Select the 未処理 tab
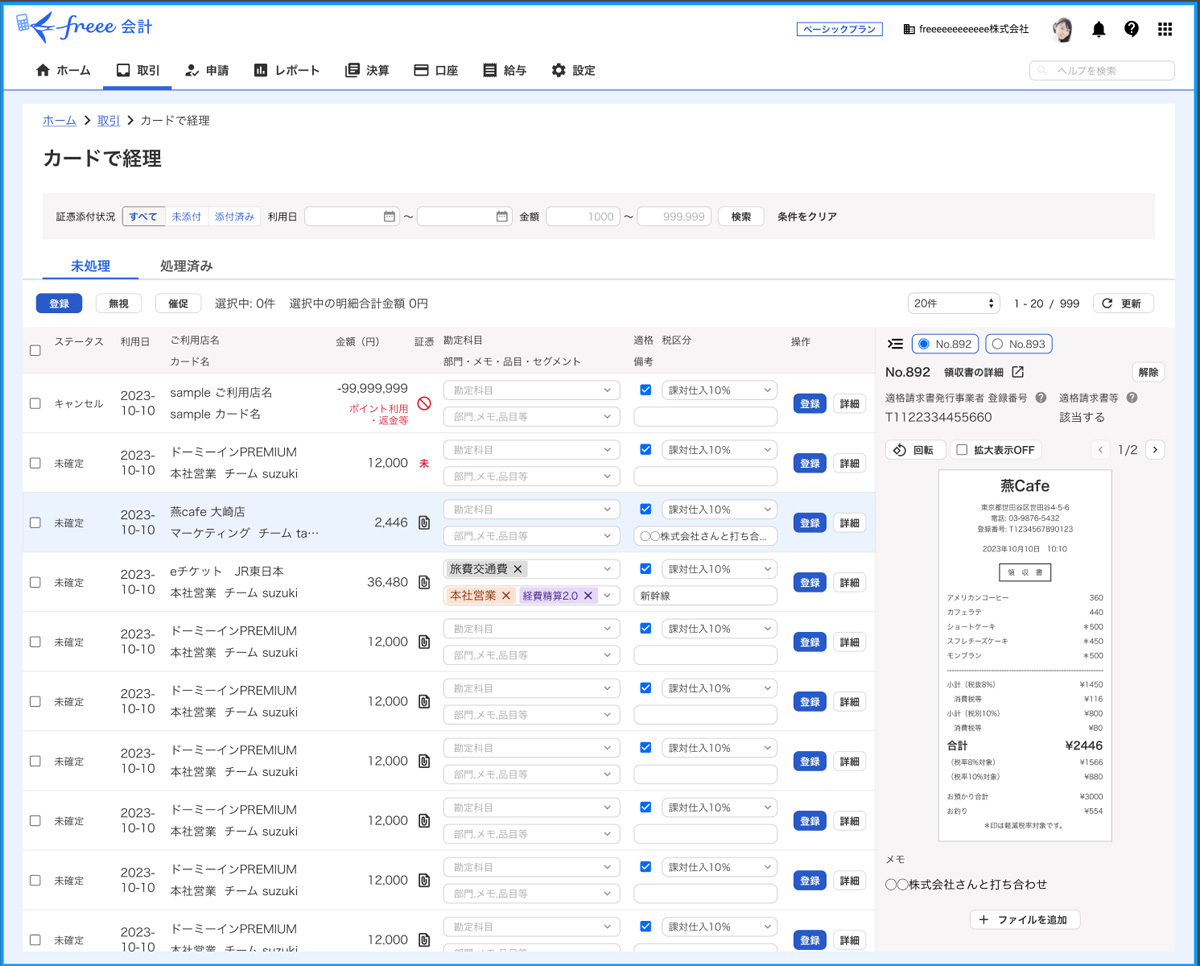 pos(90,266)
